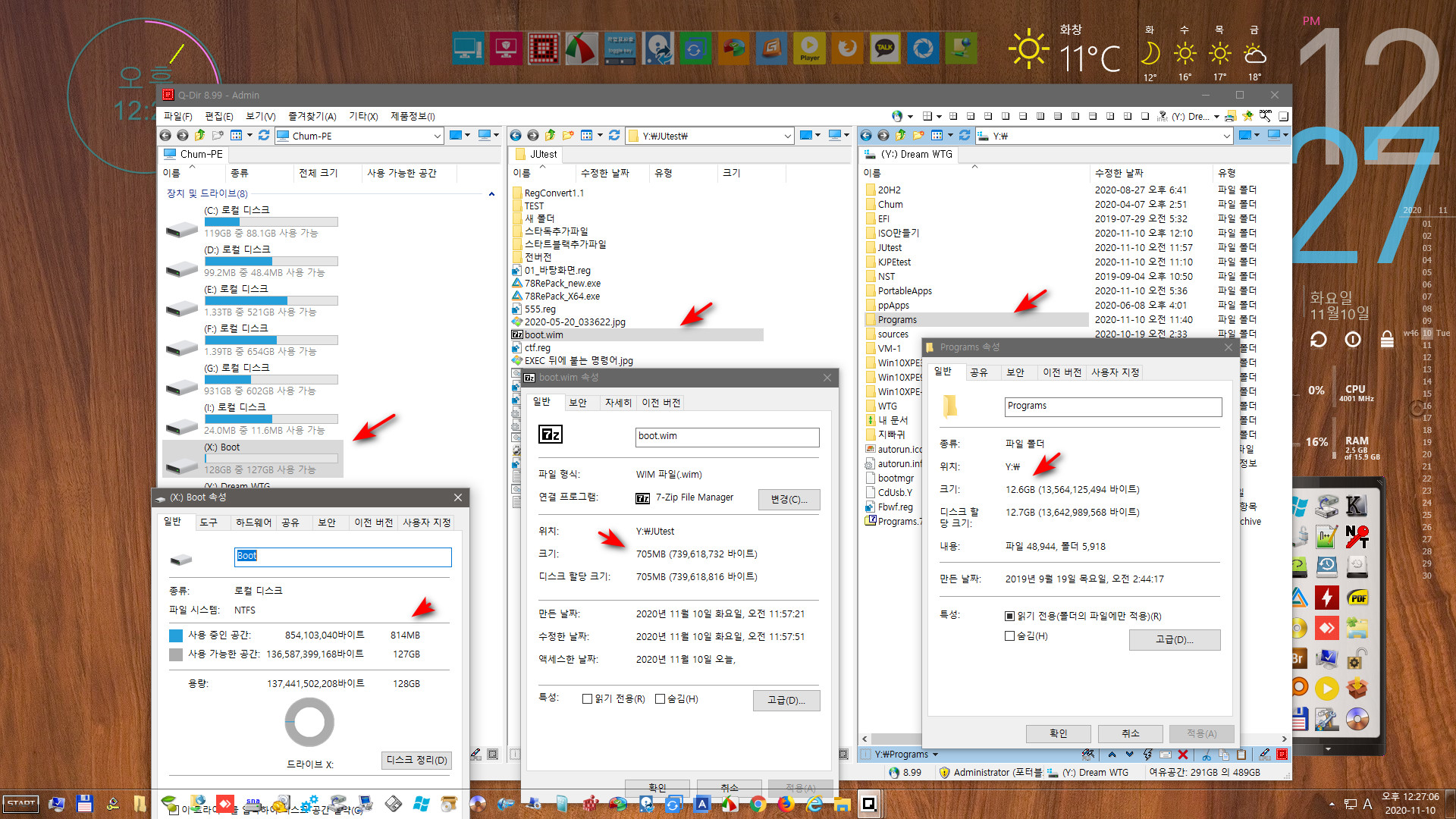Image resolution: width=1456 pixels, height=819 pixels.
Task: Click the delete red X icon
Action: [1183, 755]
